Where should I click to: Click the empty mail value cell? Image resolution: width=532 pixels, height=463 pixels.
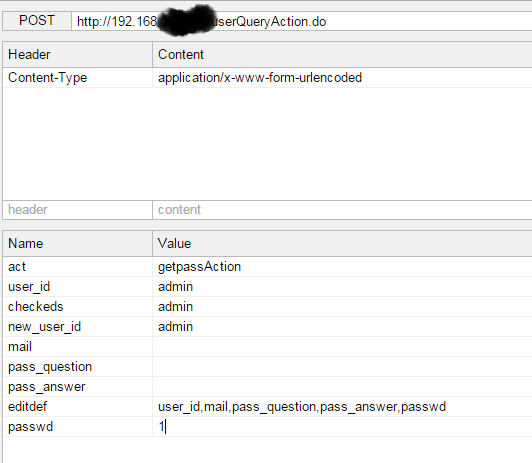tap(342, 347)
